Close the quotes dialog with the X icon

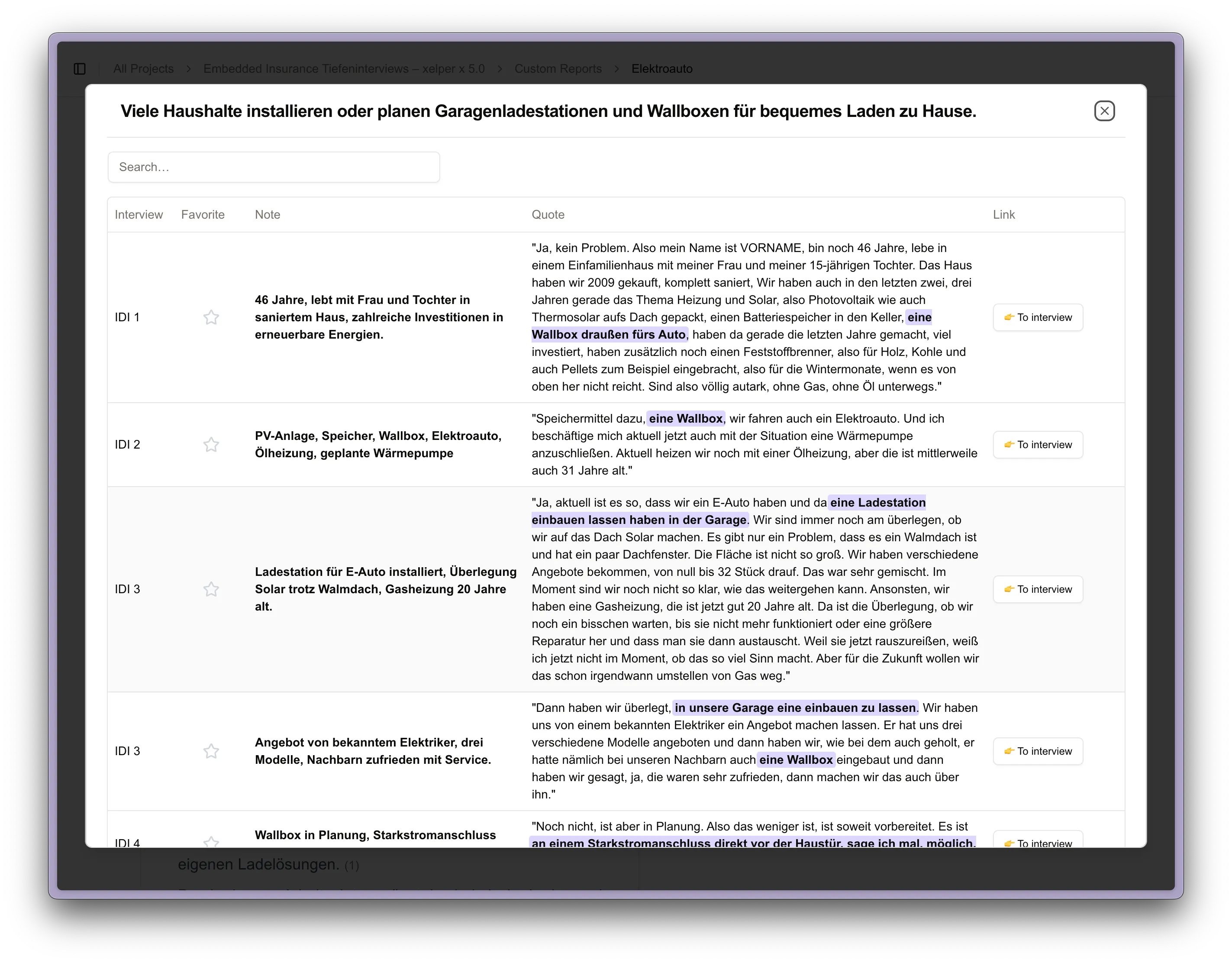tap(1104, 110)
